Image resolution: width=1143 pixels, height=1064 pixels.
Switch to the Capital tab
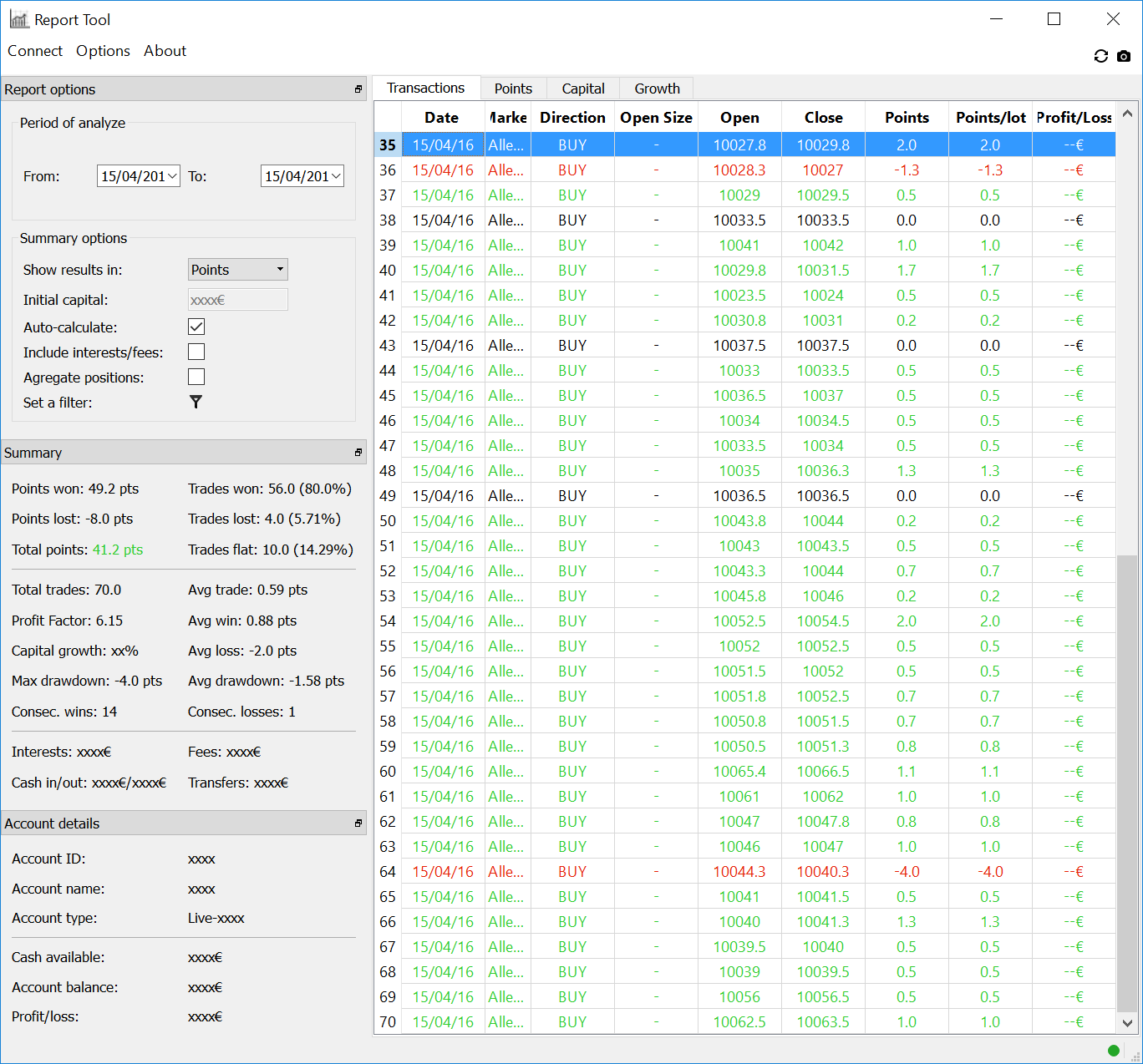coord(582,89)
